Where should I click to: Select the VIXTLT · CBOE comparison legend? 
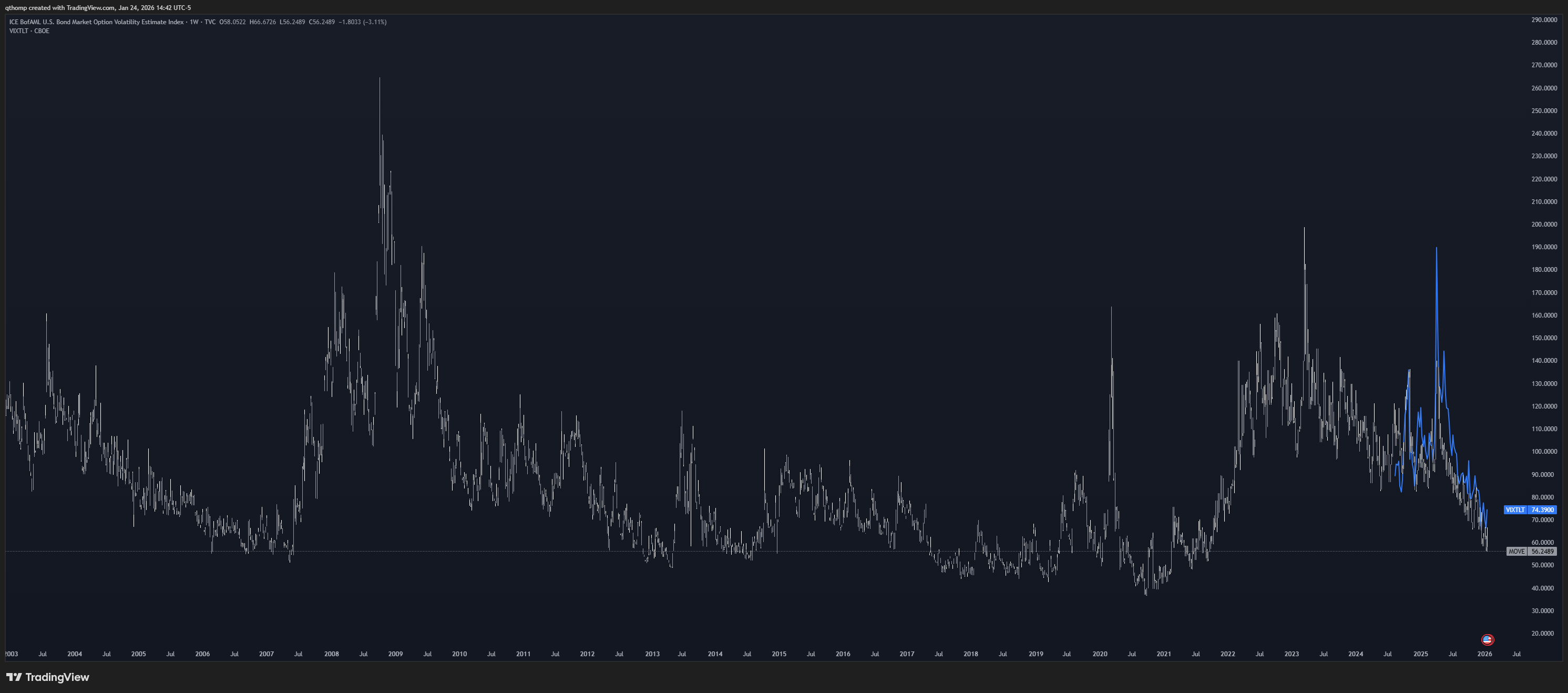tap(29, 31)
